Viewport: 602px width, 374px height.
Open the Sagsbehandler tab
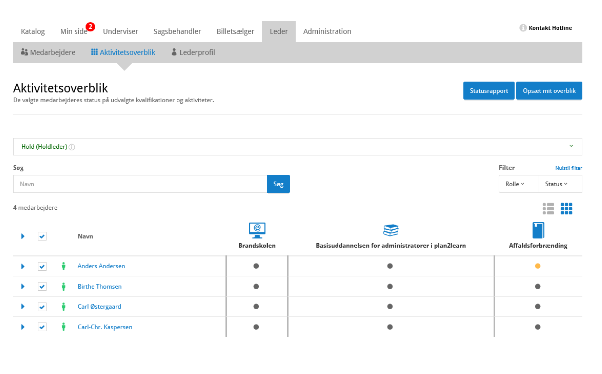point(177,31)
